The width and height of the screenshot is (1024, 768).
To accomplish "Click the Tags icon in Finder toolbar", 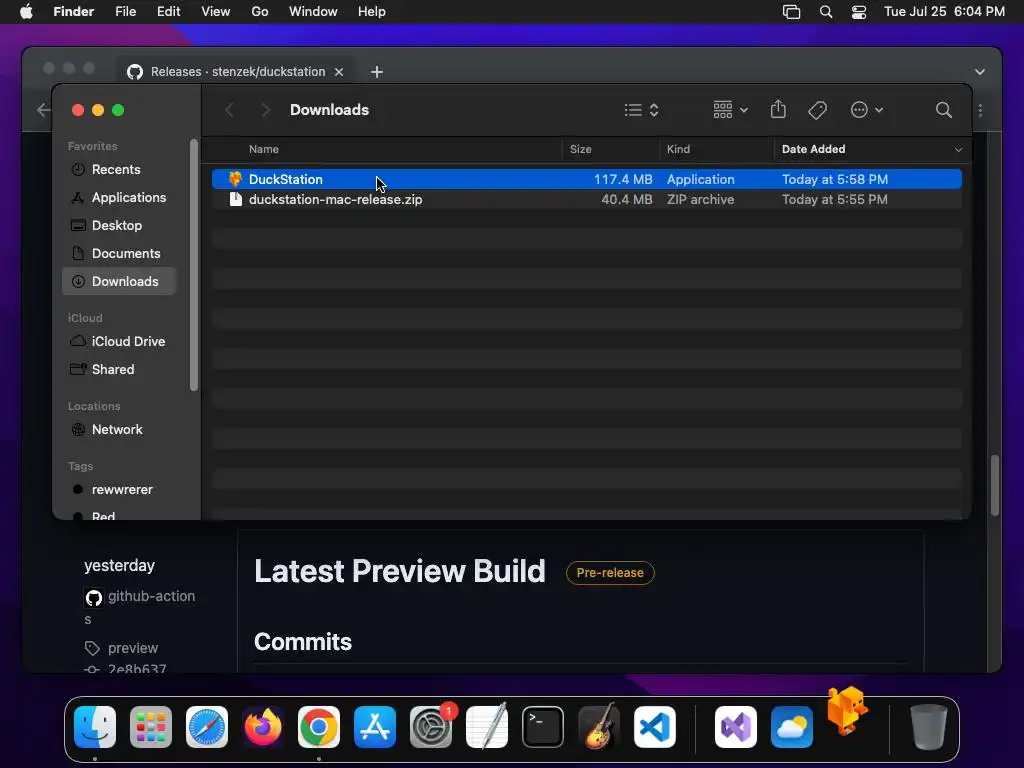I will [817, 110].
